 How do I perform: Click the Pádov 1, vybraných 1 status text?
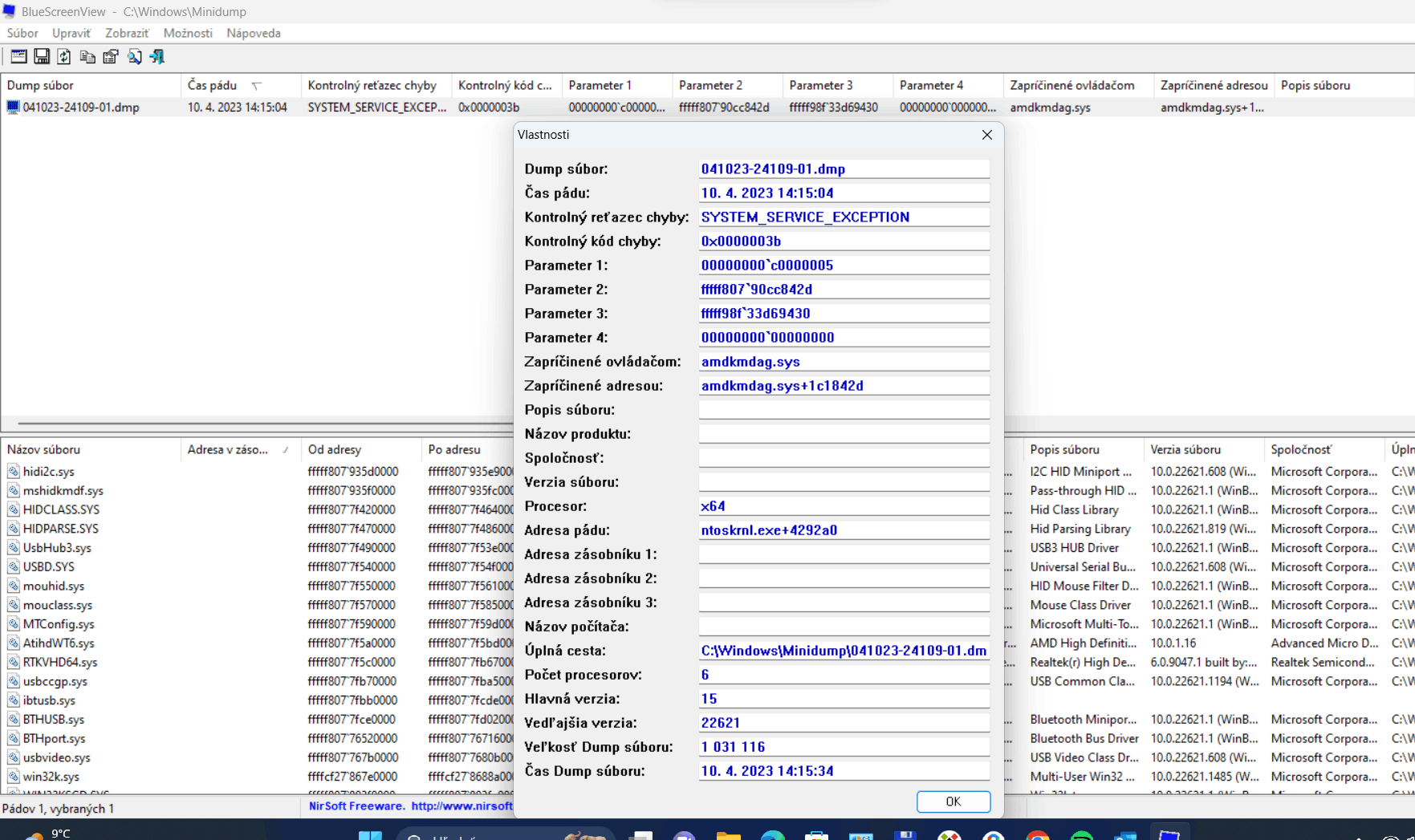[x=58, y=809]
